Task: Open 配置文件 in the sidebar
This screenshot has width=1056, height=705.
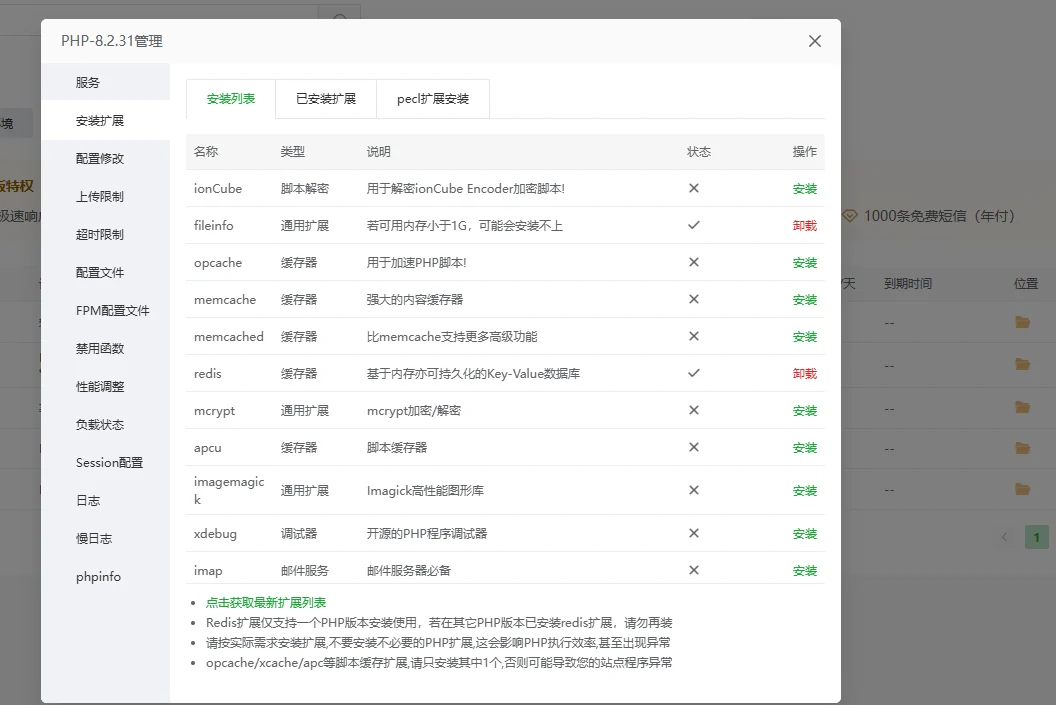Action: (105, 273)
